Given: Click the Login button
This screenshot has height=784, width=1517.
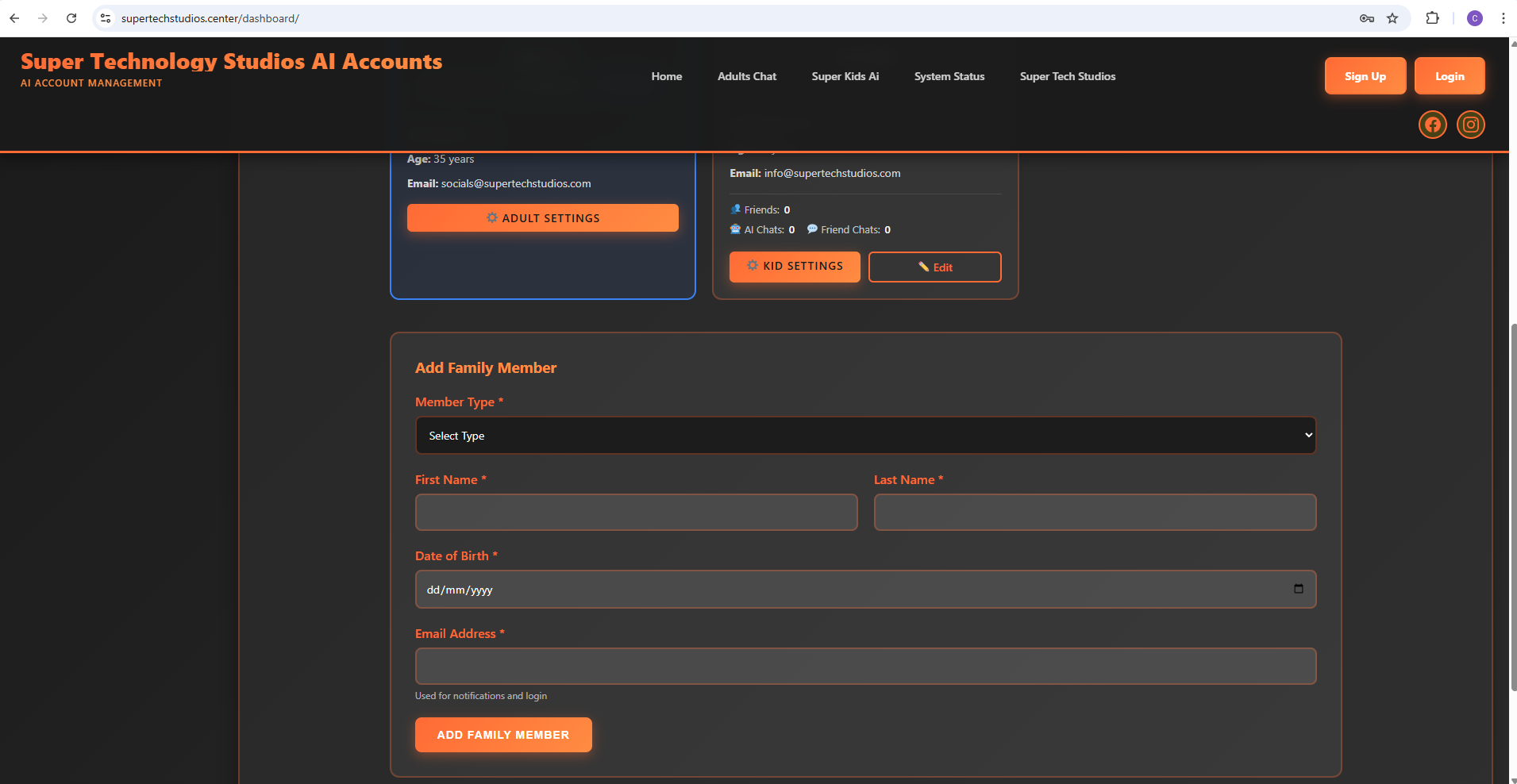Looking at the screenshot, I should coord(1450,76).
